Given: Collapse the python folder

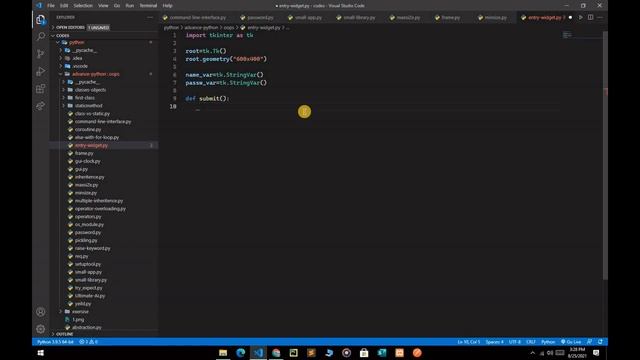Looking at the screenshot, I should coord(76,42).
